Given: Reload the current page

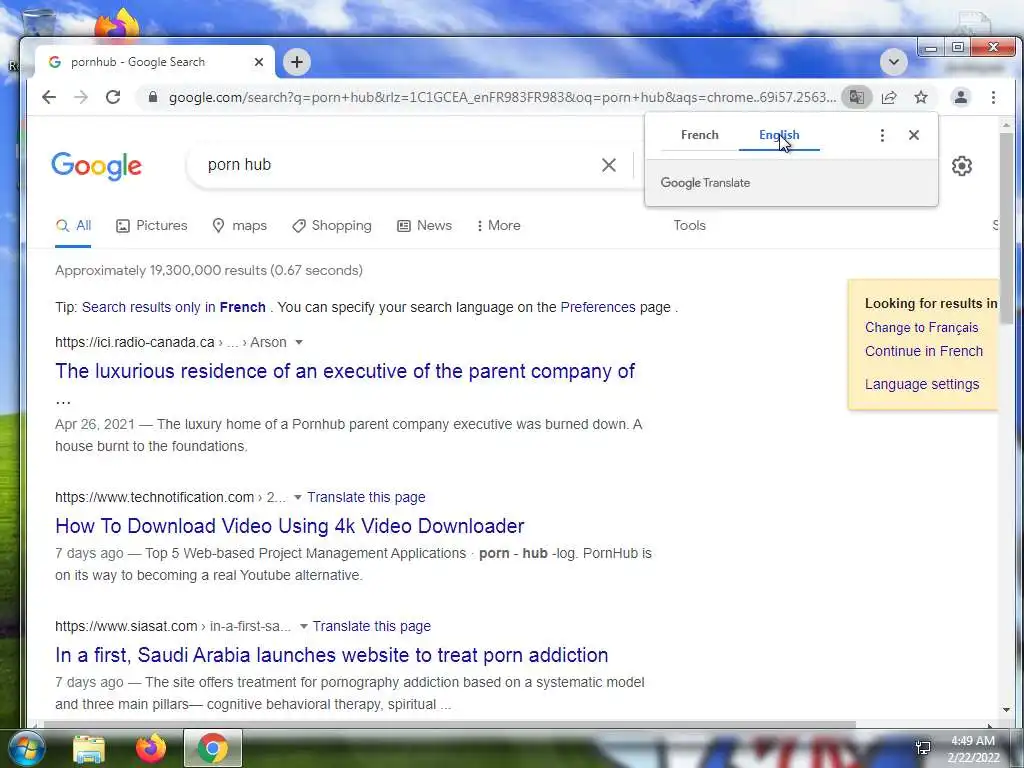Looking at the screenshot, I should click(113, 97).
